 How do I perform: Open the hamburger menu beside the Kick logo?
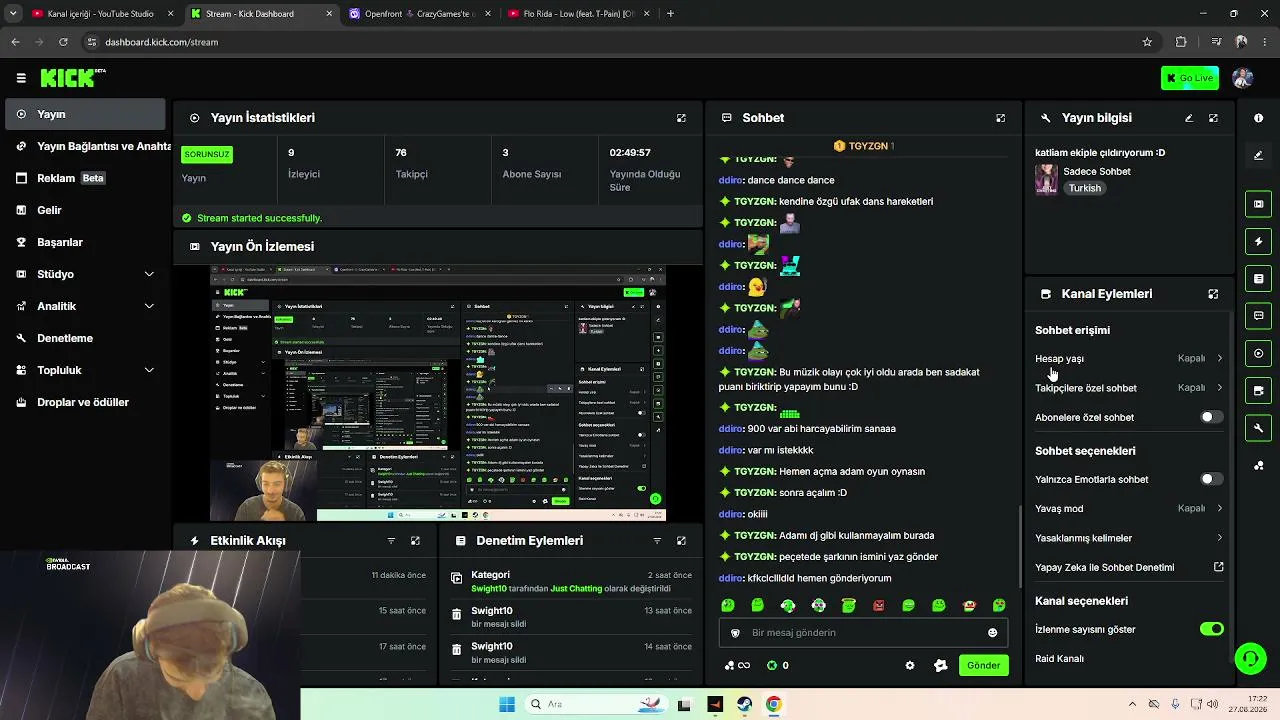click(21, 78)
